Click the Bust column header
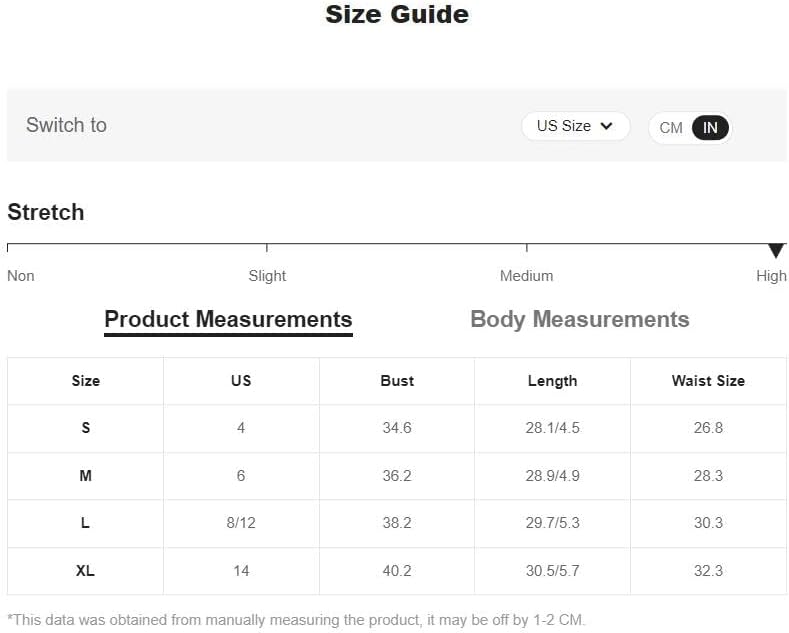789x633 pixels. pyautogui.click(x=397, y=381)
